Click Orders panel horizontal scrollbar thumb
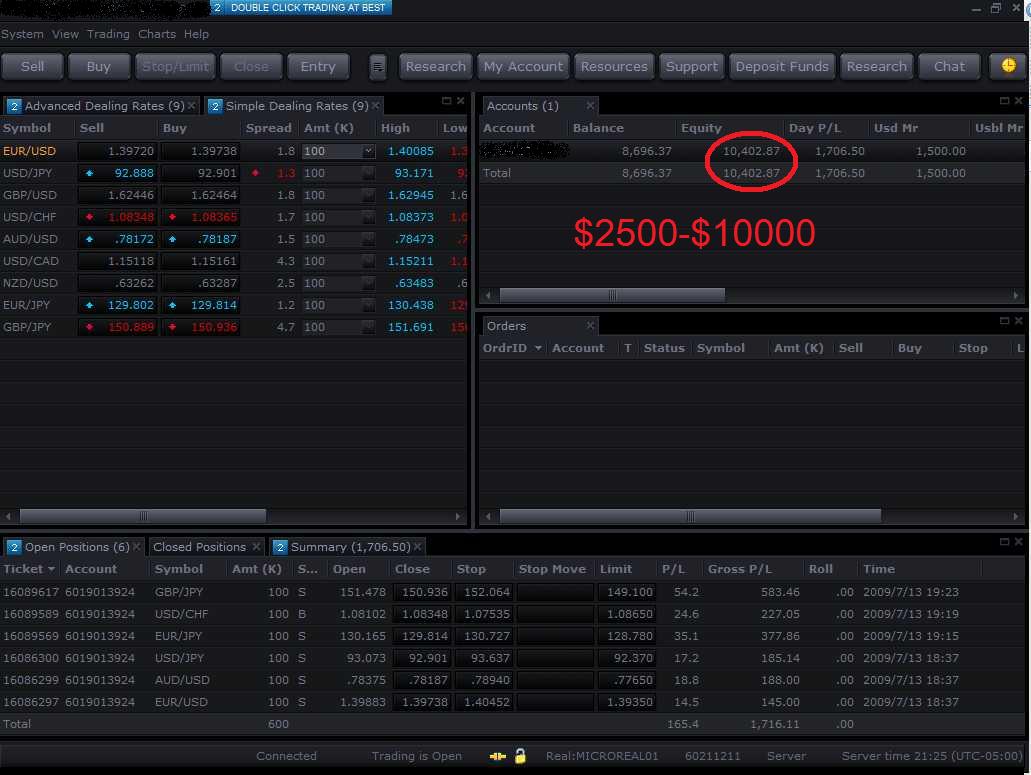Viewport: 1031px width, 775px height. 690,516
